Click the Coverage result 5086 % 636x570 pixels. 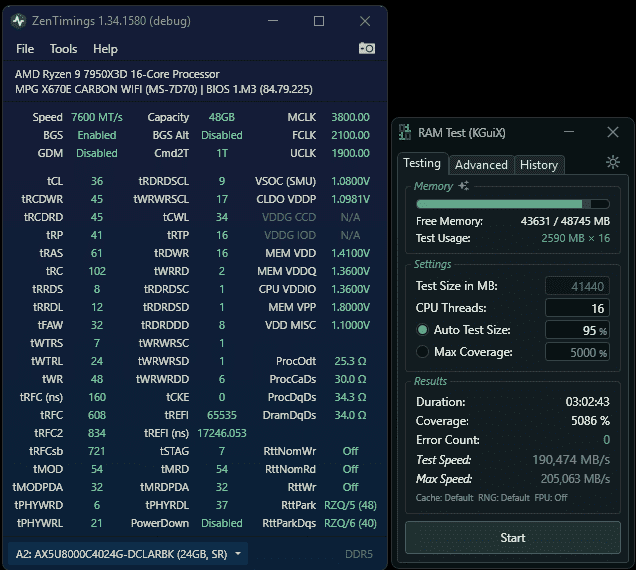[590, 421]
